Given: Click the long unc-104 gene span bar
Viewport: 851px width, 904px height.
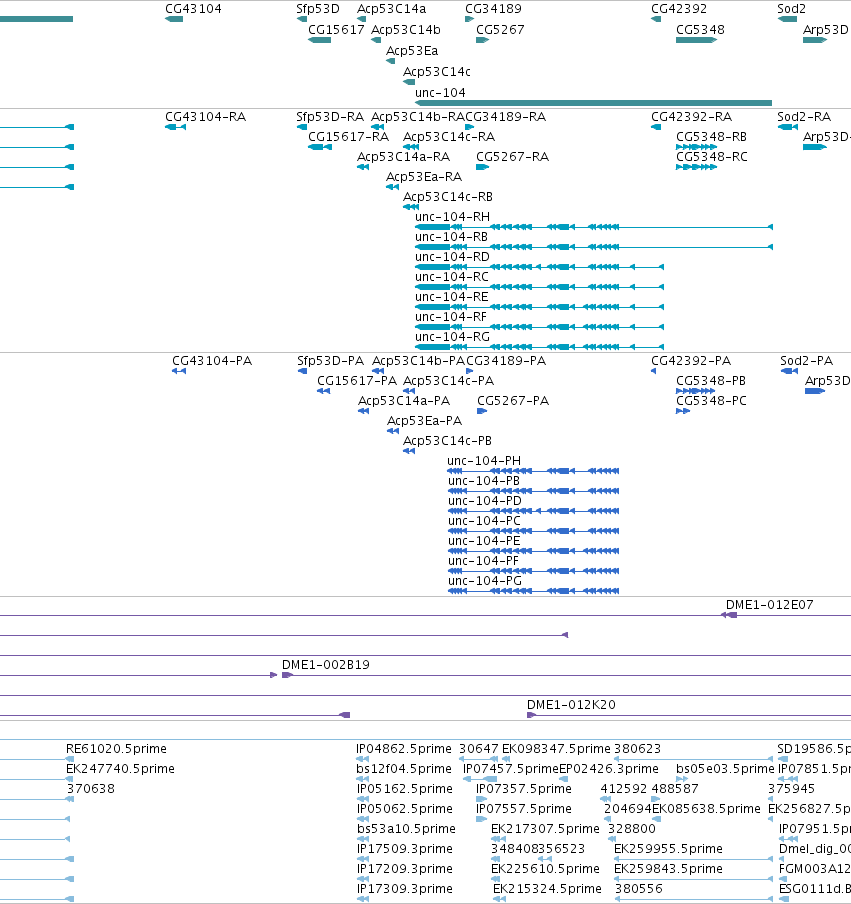Looking at the screenshot, I should [593, 103].
